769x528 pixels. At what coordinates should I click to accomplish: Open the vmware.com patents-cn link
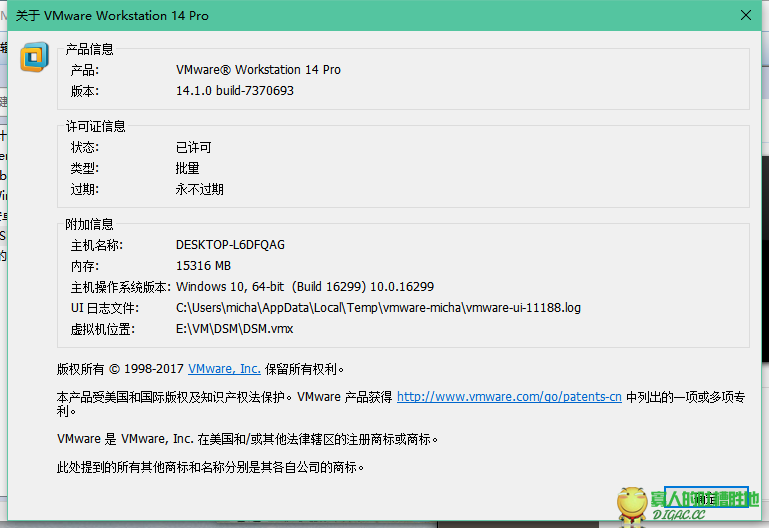[x=509, y=397]
